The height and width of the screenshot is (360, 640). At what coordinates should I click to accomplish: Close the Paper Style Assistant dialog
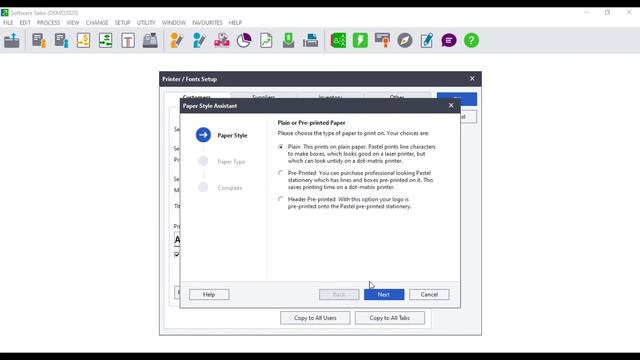tap(451, 105)
